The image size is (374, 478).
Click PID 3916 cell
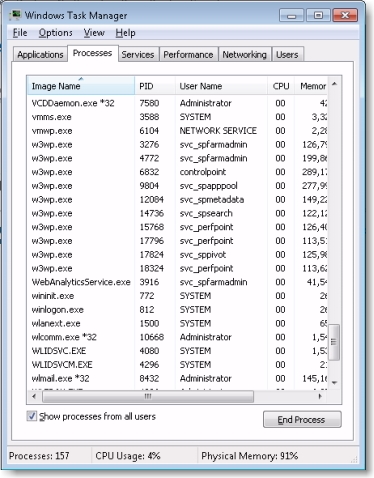pyautogui.click(x=149, y=282)
